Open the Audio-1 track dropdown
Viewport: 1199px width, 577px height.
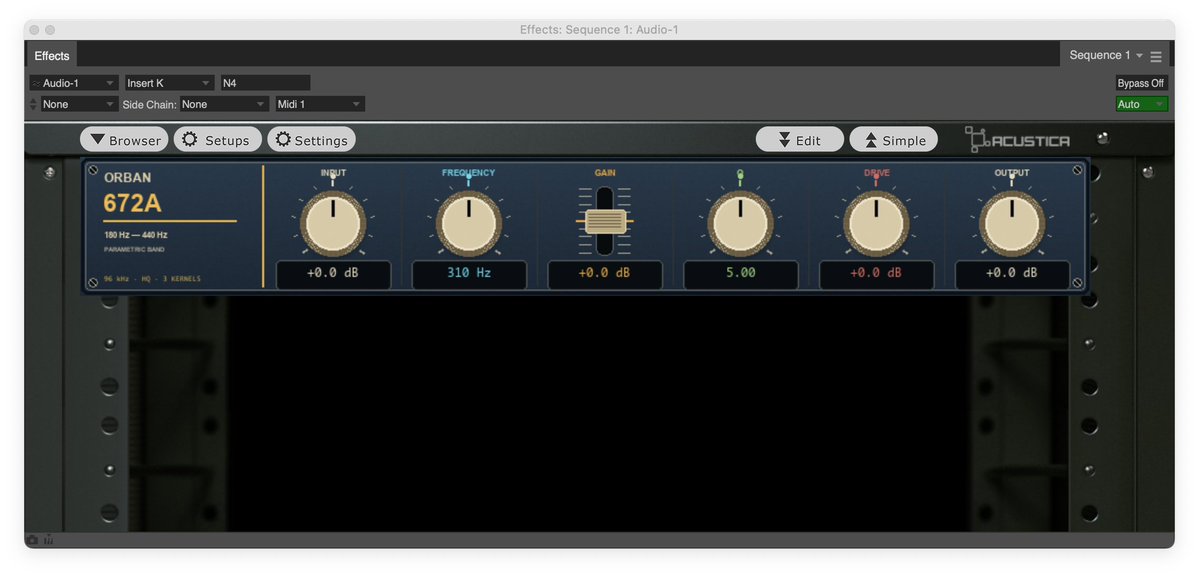pos(74,83)
